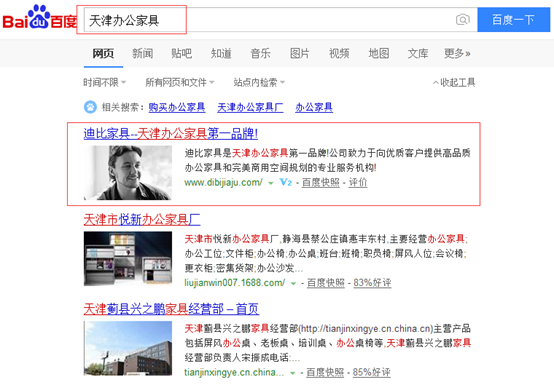554x385 pixels.
Task: Click the Baidu logo
Action: [40, 17]
